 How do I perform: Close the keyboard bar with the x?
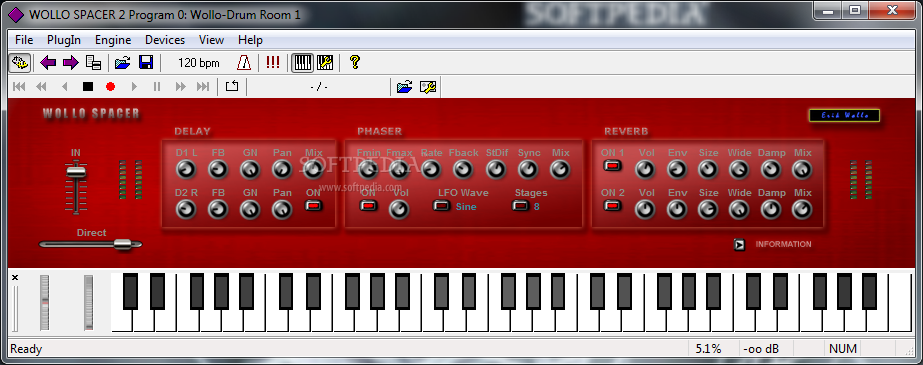pos(15,277)
